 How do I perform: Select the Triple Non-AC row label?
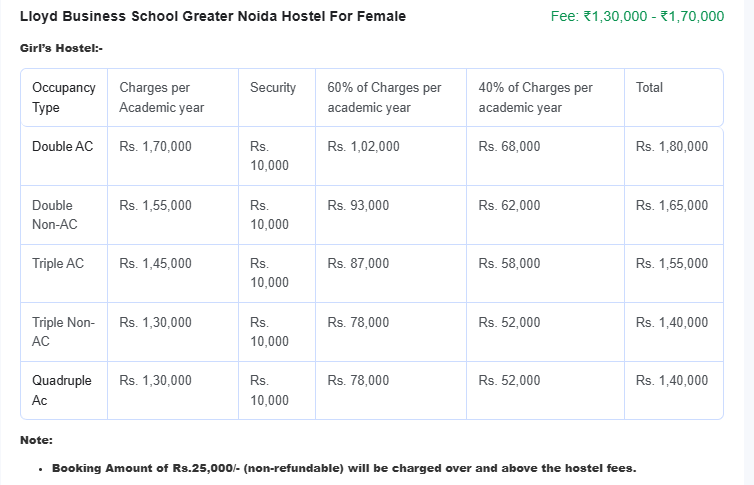(x=63, y=332)
